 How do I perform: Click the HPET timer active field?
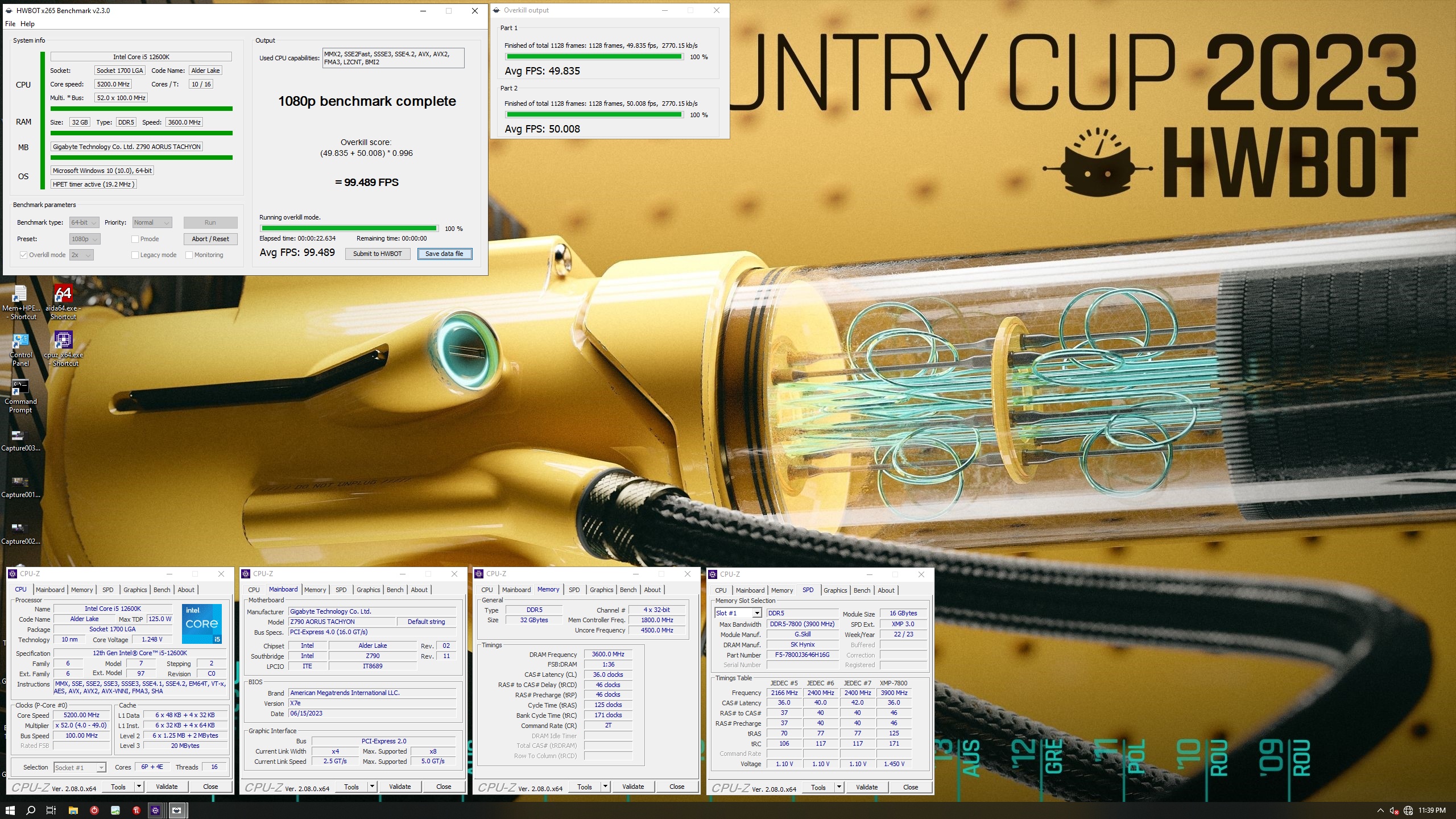(x=93, y=184)
